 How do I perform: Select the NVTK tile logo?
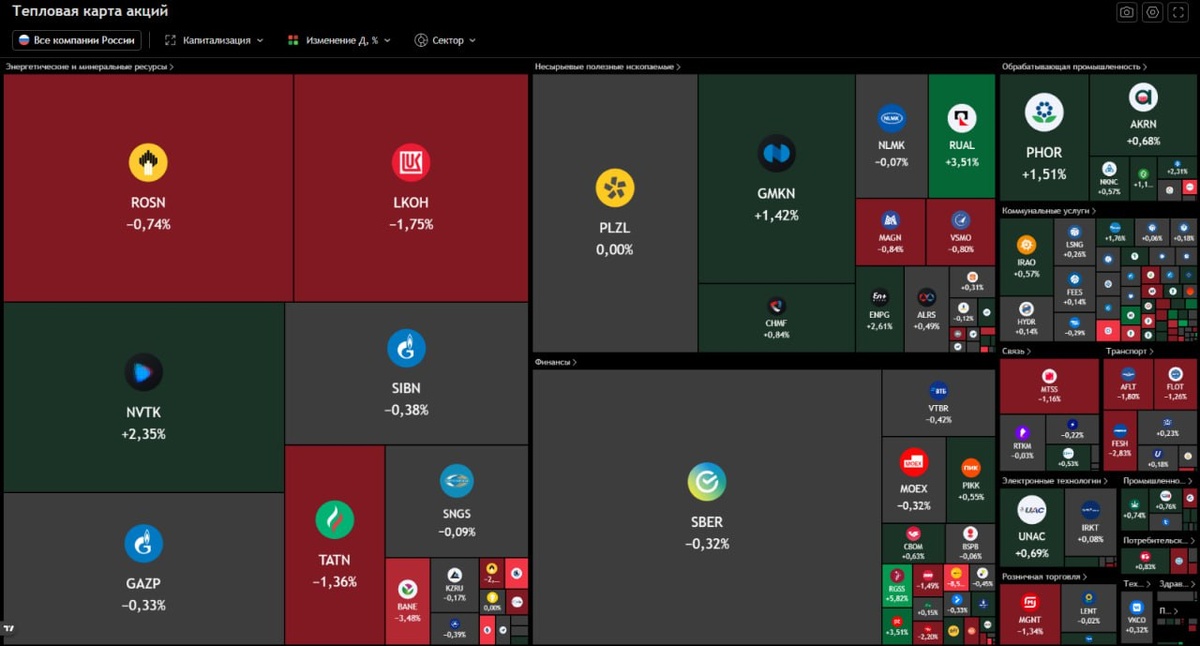click(144, 372)
